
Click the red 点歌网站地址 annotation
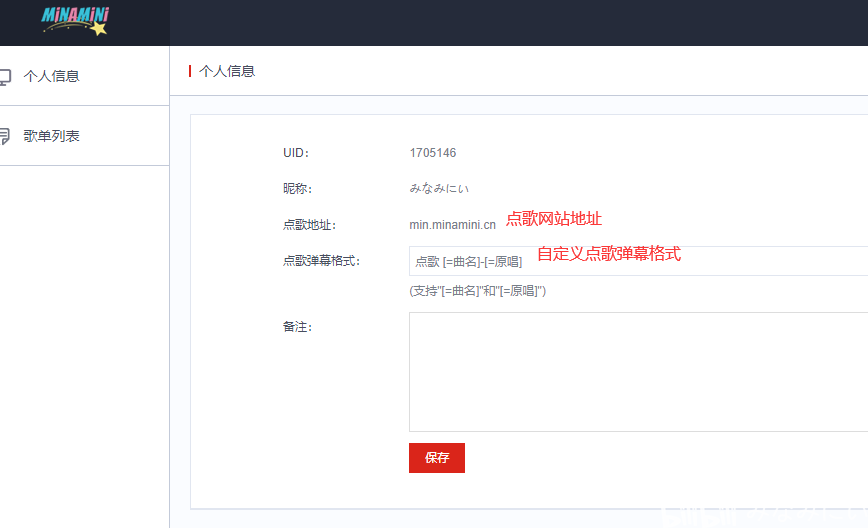click(x=554, y=219)
